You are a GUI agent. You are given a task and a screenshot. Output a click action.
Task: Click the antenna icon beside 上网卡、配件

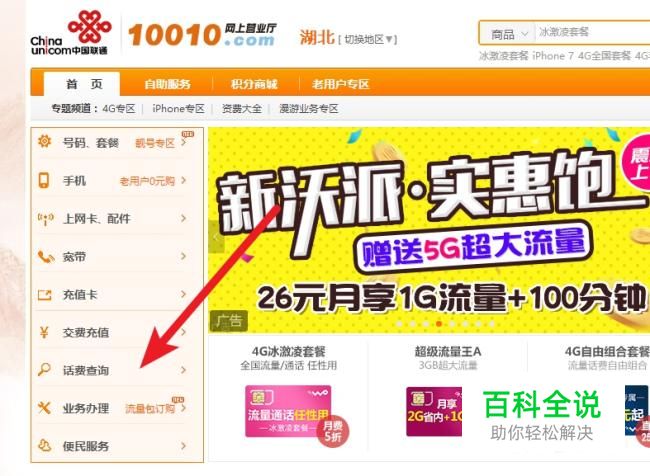(45, 219)
